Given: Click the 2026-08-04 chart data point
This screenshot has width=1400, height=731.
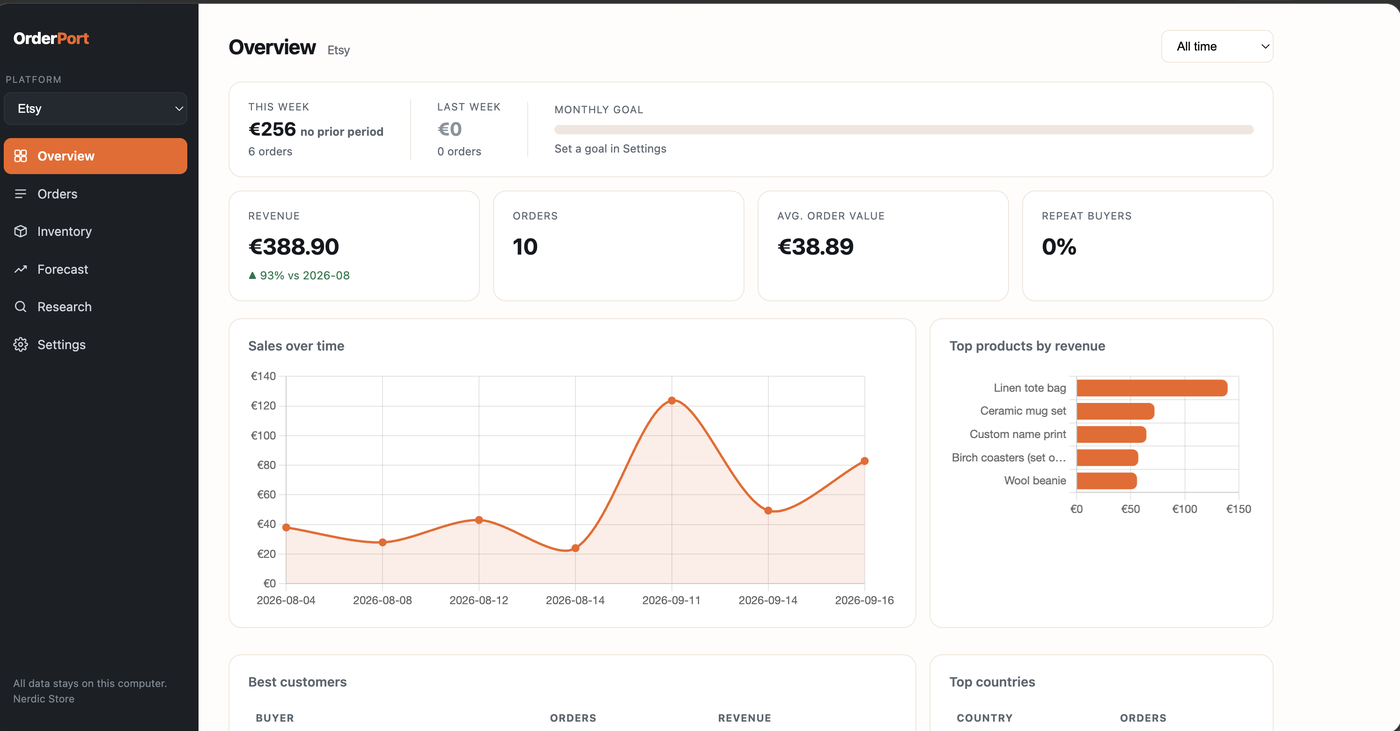Looking at the screenshot, I should point(286,527).
